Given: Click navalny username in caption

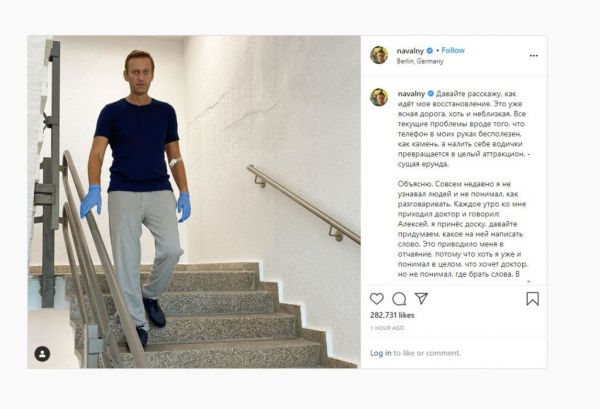Looking at the screenshot, I should point(411,94).
